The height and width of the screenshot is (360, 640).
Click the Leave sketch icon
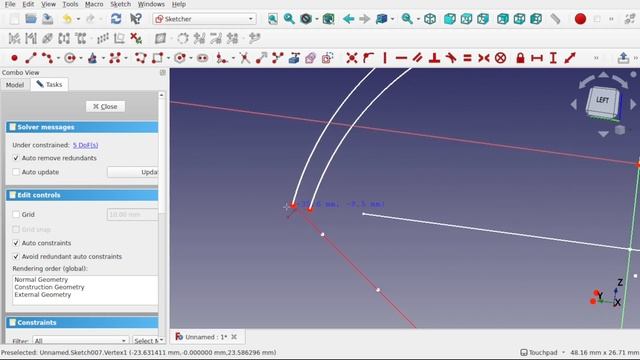623,58
